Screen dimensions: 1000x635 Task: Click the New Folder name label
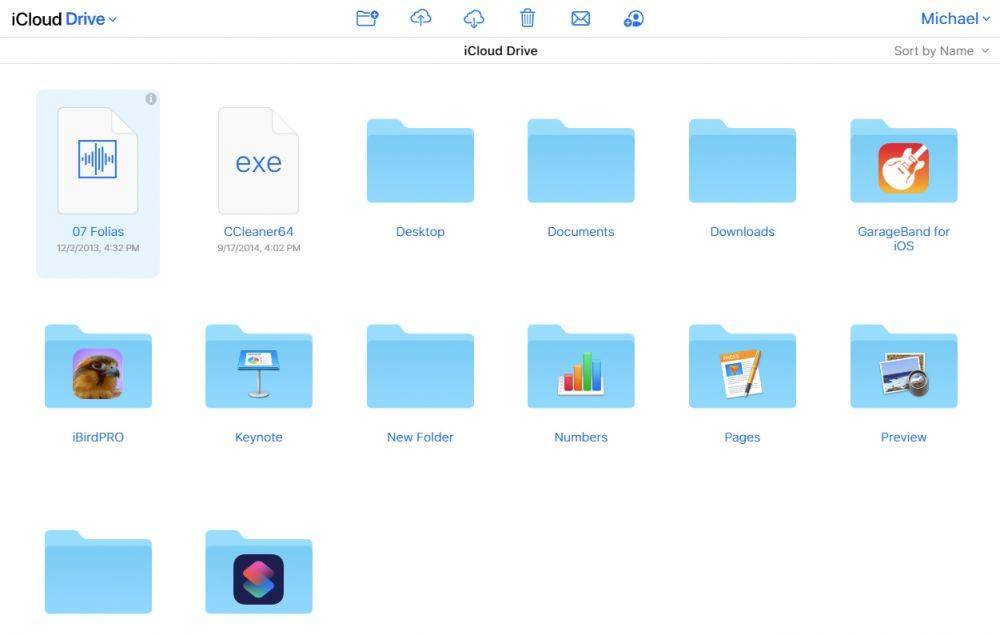[x=420, y=437]
